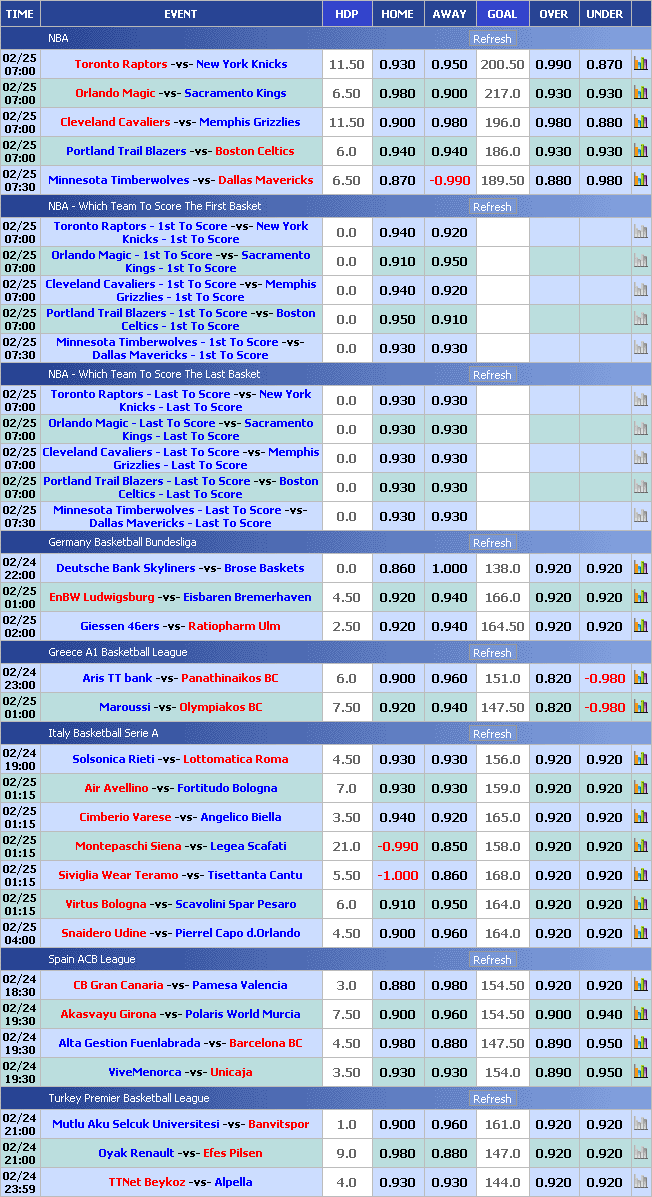The height and width of the screenshot is (1197, 652).
Task: Show statistics chart for Montepaschi Siena vs Legea Scafati
Action: [x=640, y=846]
